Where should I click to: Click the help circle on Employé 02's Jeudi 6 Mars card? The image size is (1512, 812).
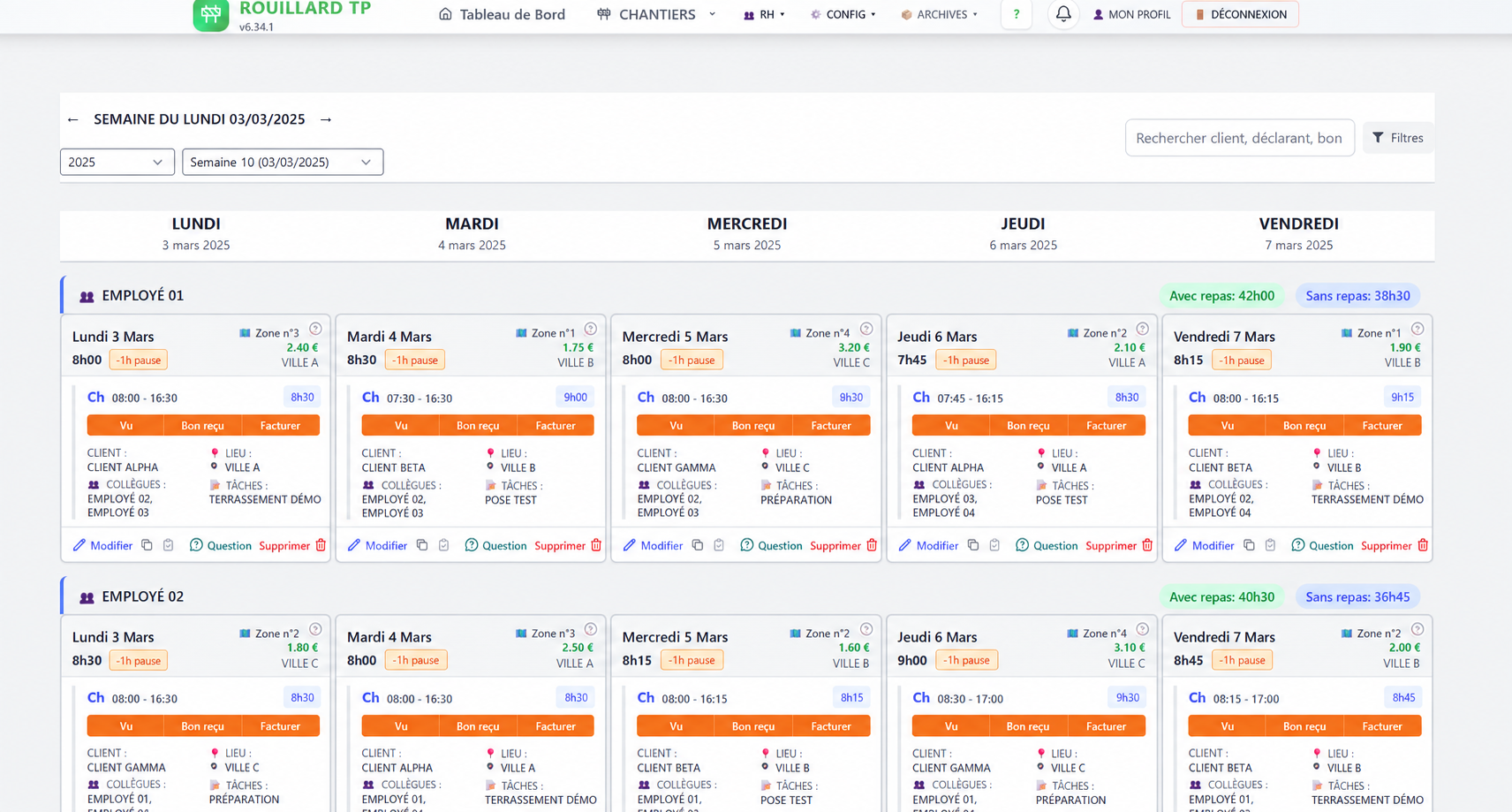click(x=1142, y=629)
